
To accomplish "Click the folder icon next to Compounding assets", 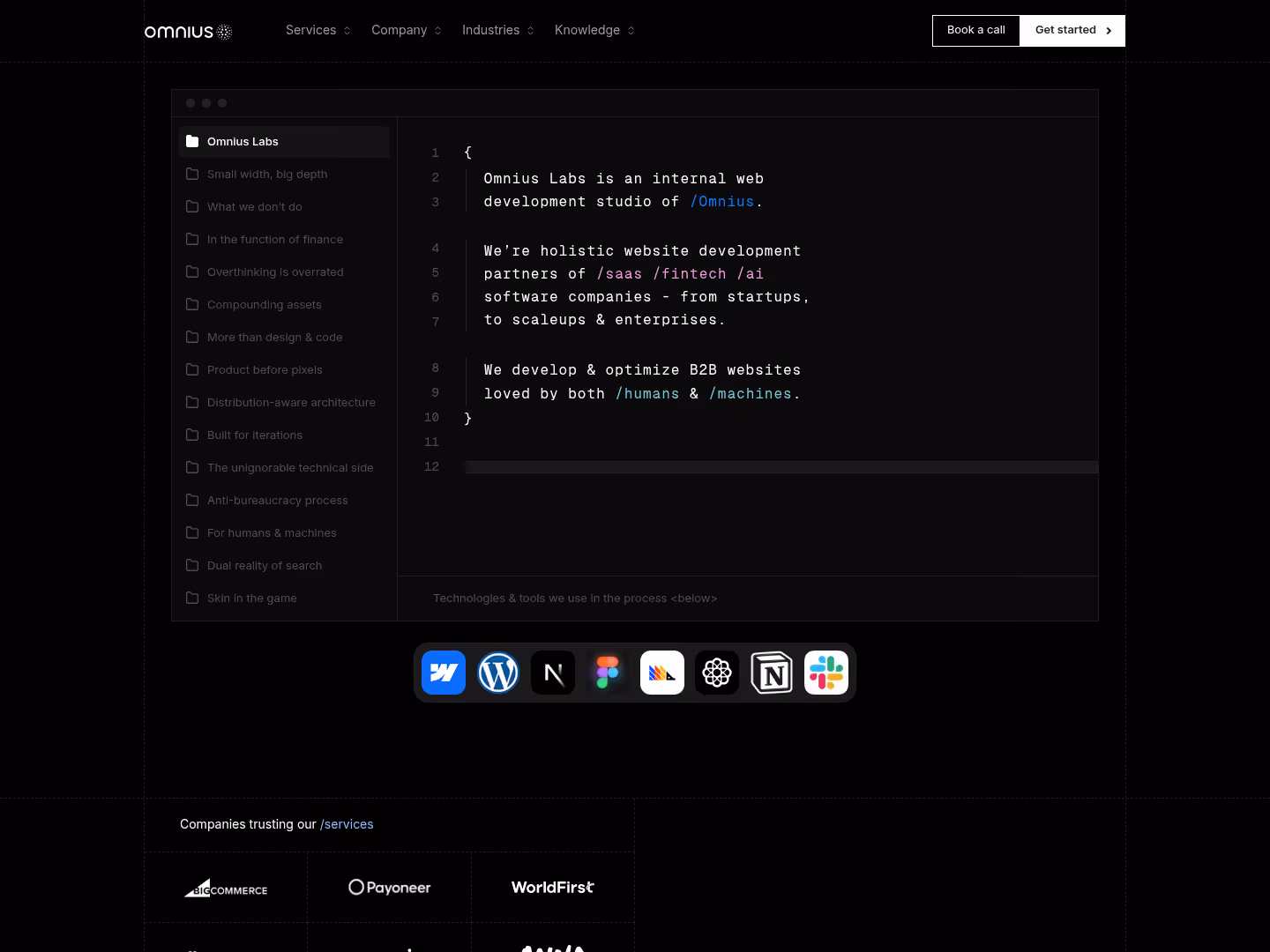I will (x=192, y=304).
